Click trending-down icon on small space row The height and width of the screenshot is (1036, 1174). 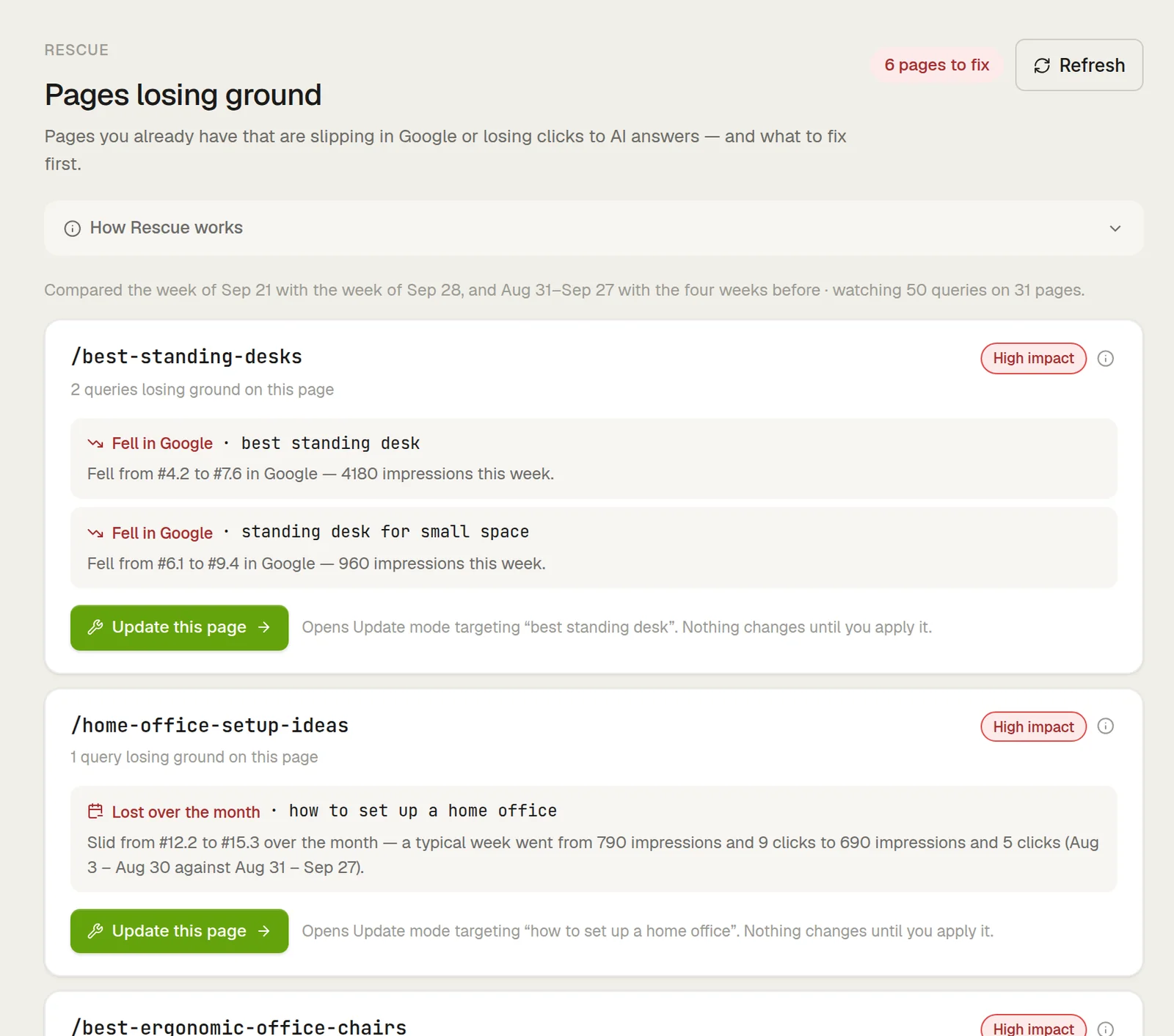pyautogui.click(x=95, y=533)
